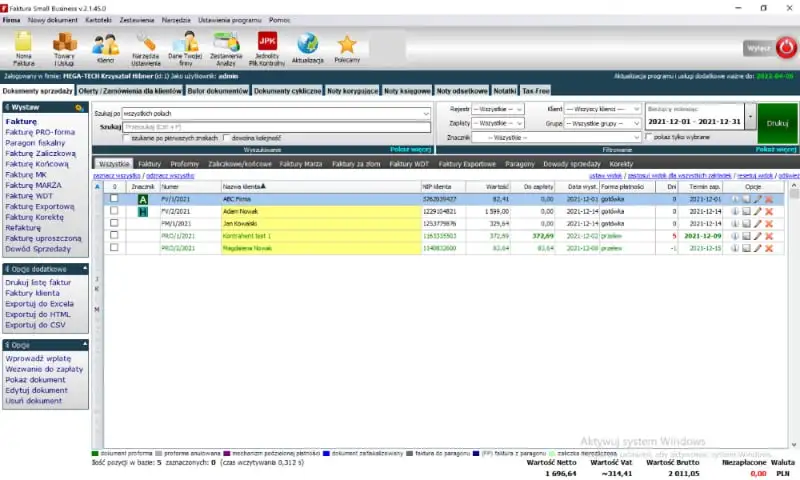
Task: Enable 'pokaż tylko wybrane' checkbox
Action: click(x=648, y=137)
